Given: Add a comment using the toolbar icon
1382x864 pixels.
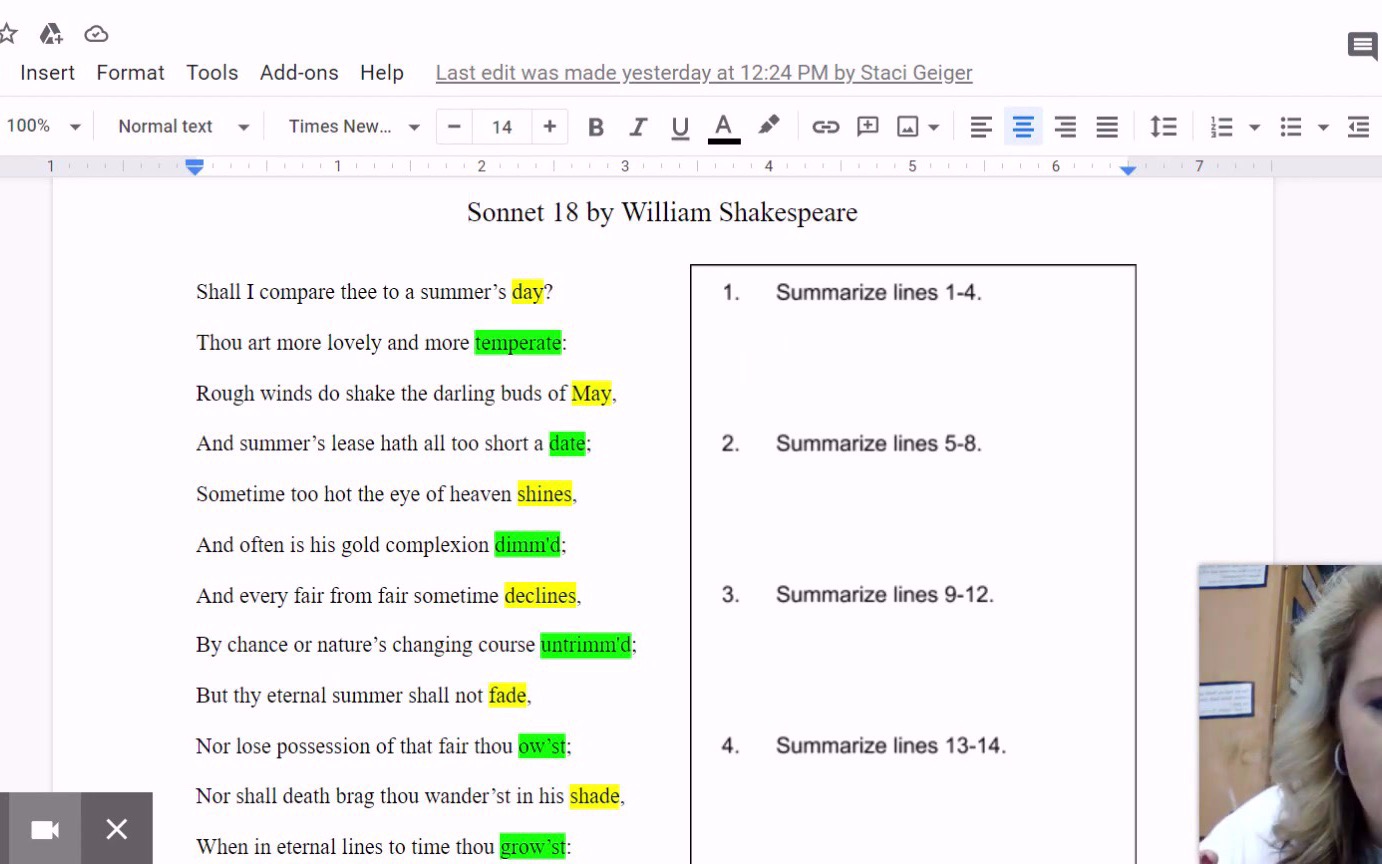Looking at the screenshot, I should click(868, 127).
